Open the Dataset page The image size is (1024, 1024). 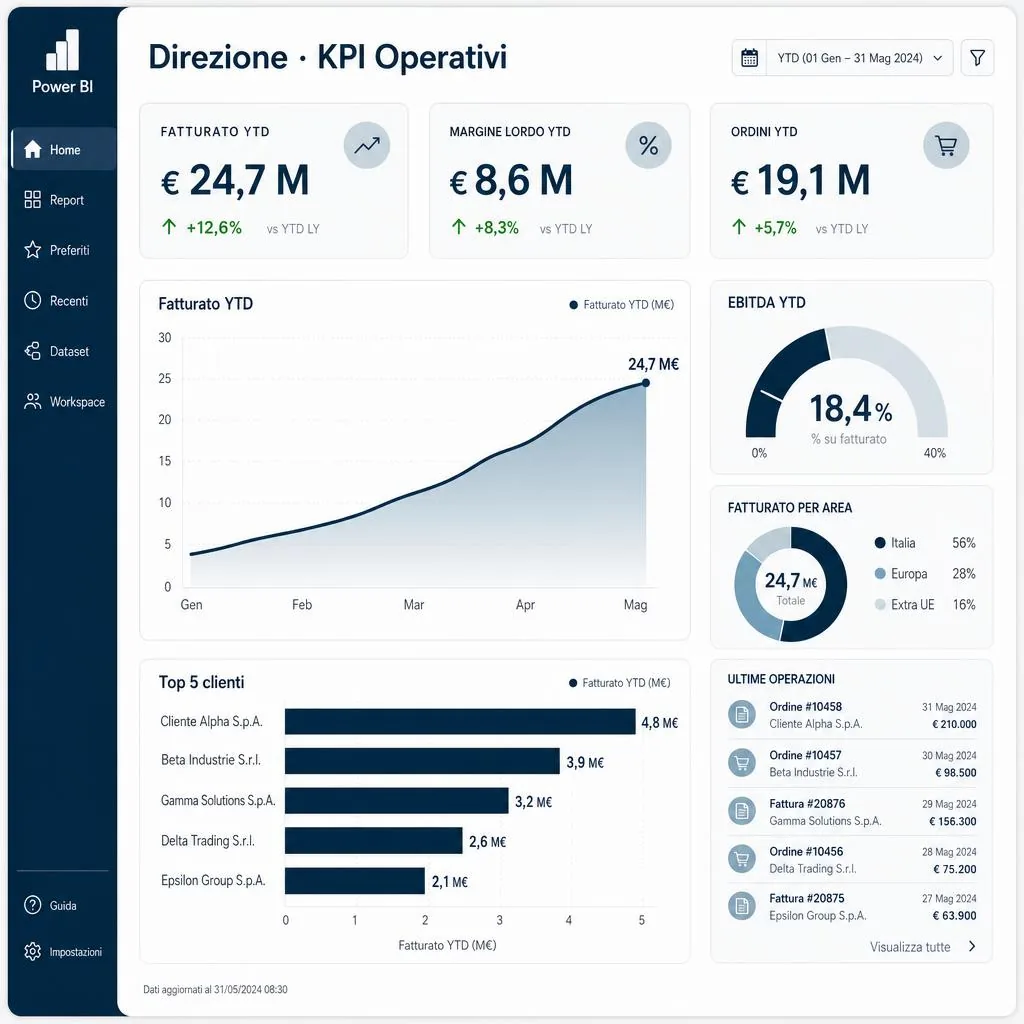[x=64, y=351]
